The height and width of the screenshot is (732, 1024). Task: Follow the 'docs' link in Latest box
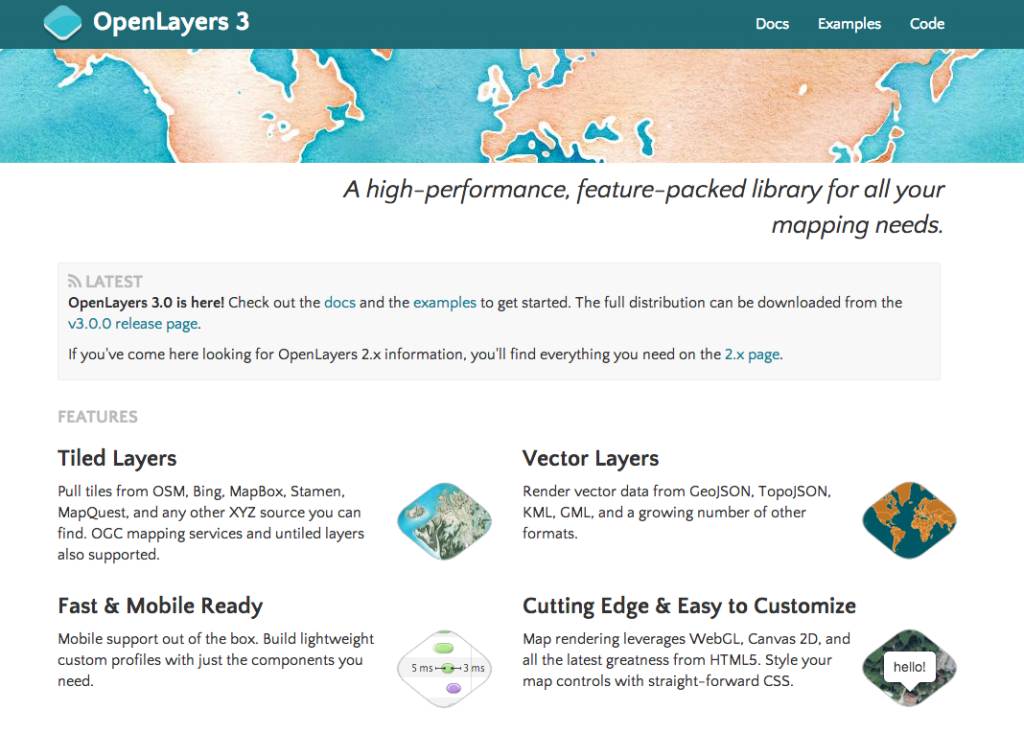pos(340,302)
